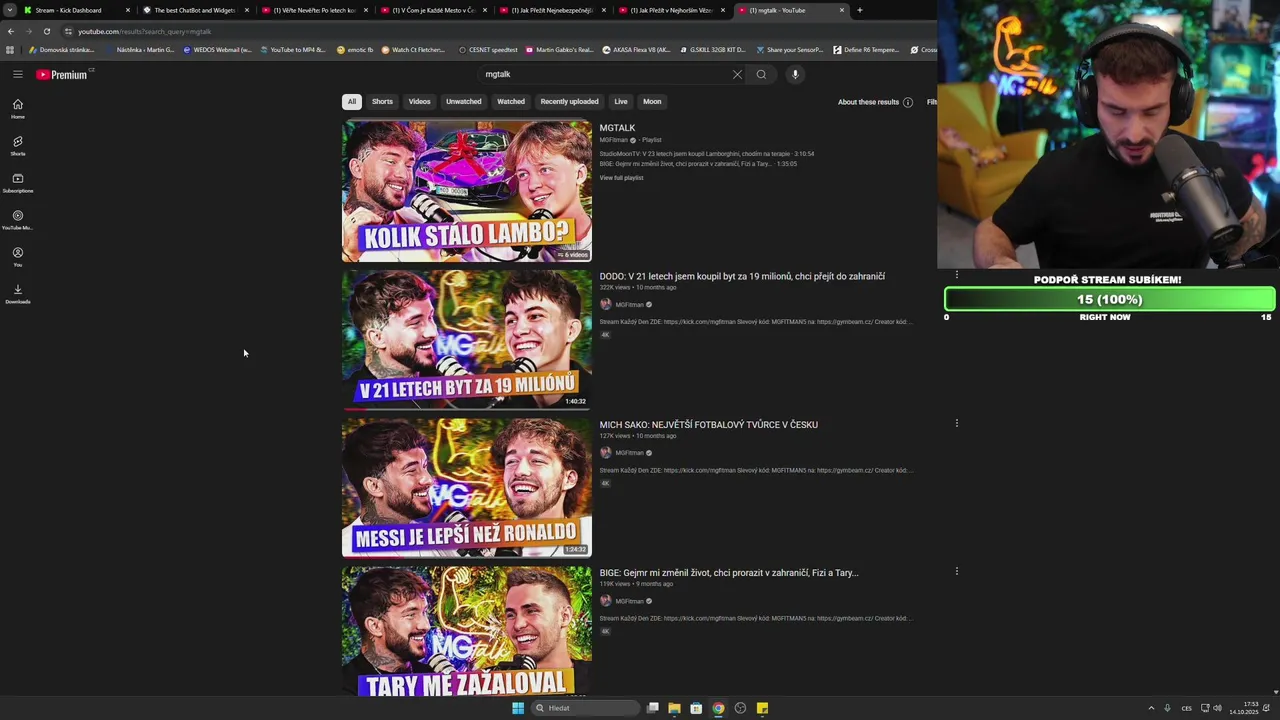This screenshot has height=720, width=1280.
Task: Click the green sub goal progress bar
Action: pyautogui.click(x=1109, y=299)
